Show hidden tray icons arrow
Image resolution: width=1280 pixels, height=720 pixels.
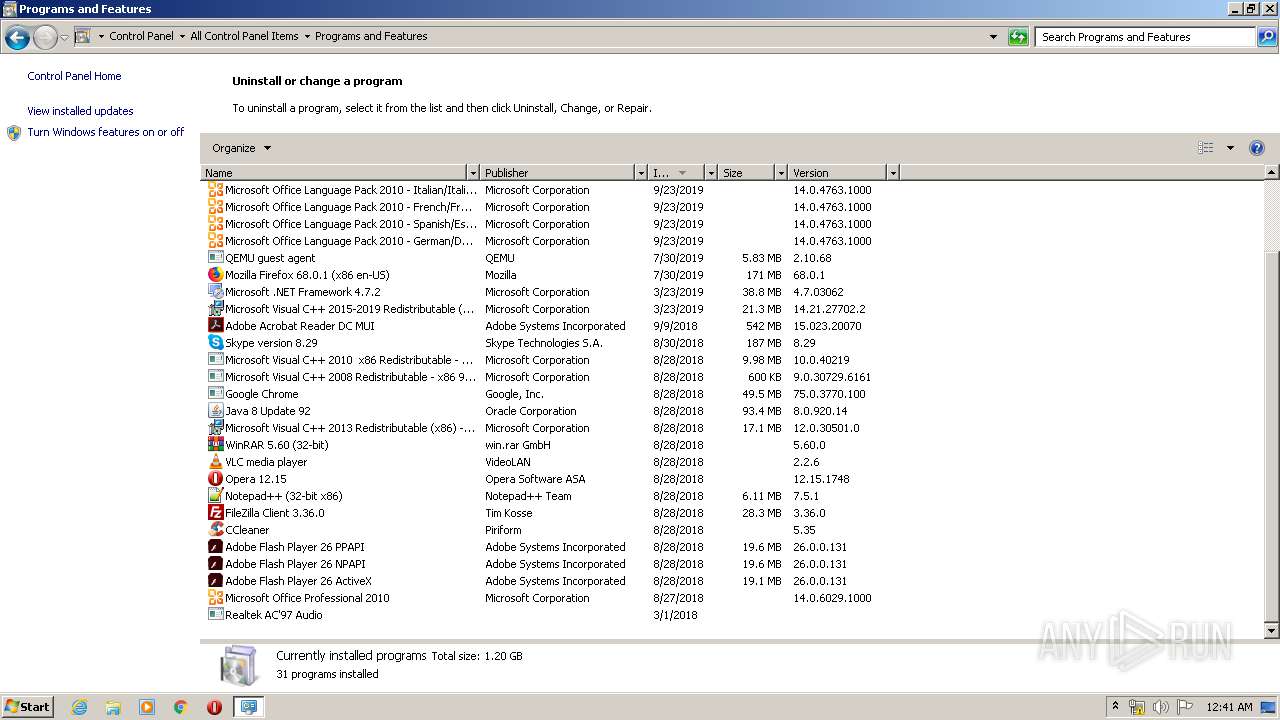[x=1115, y=706]
